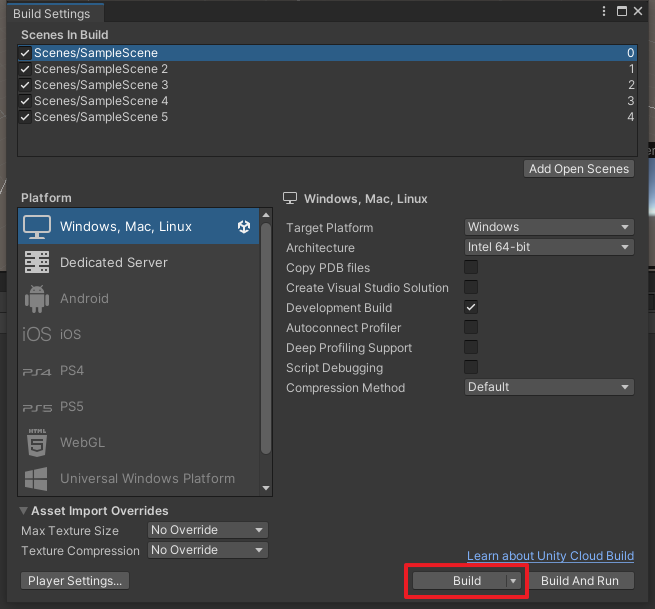Viewport: 655px width, 609px height.
Task: Click the platform list scrollbar thumb
Action: pyautogui.click(x=266, y=338)
